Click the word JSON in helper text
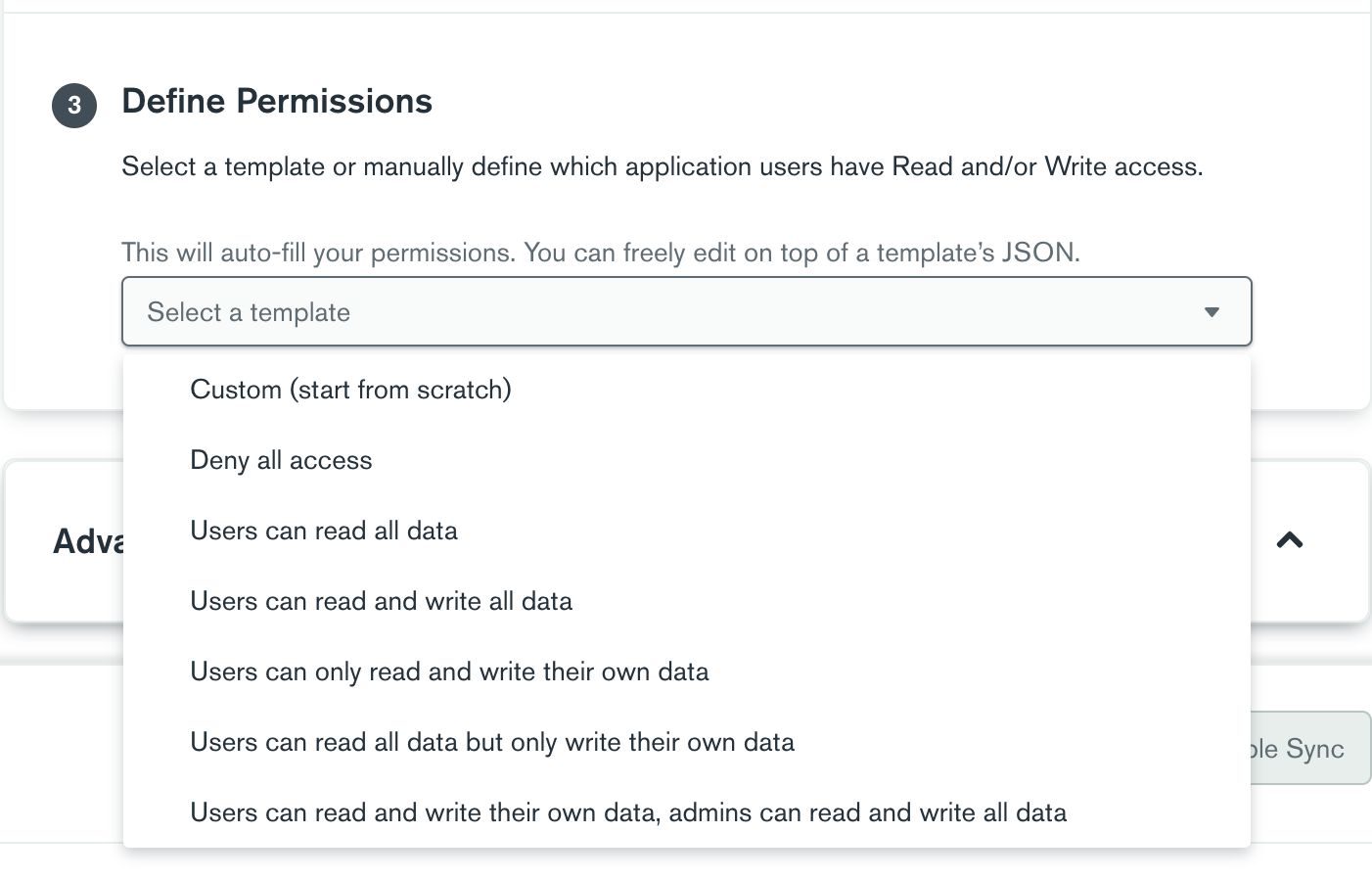The width and height of the screenshot is (1372, 879). pyautogui.click(x=1038, y=253)
